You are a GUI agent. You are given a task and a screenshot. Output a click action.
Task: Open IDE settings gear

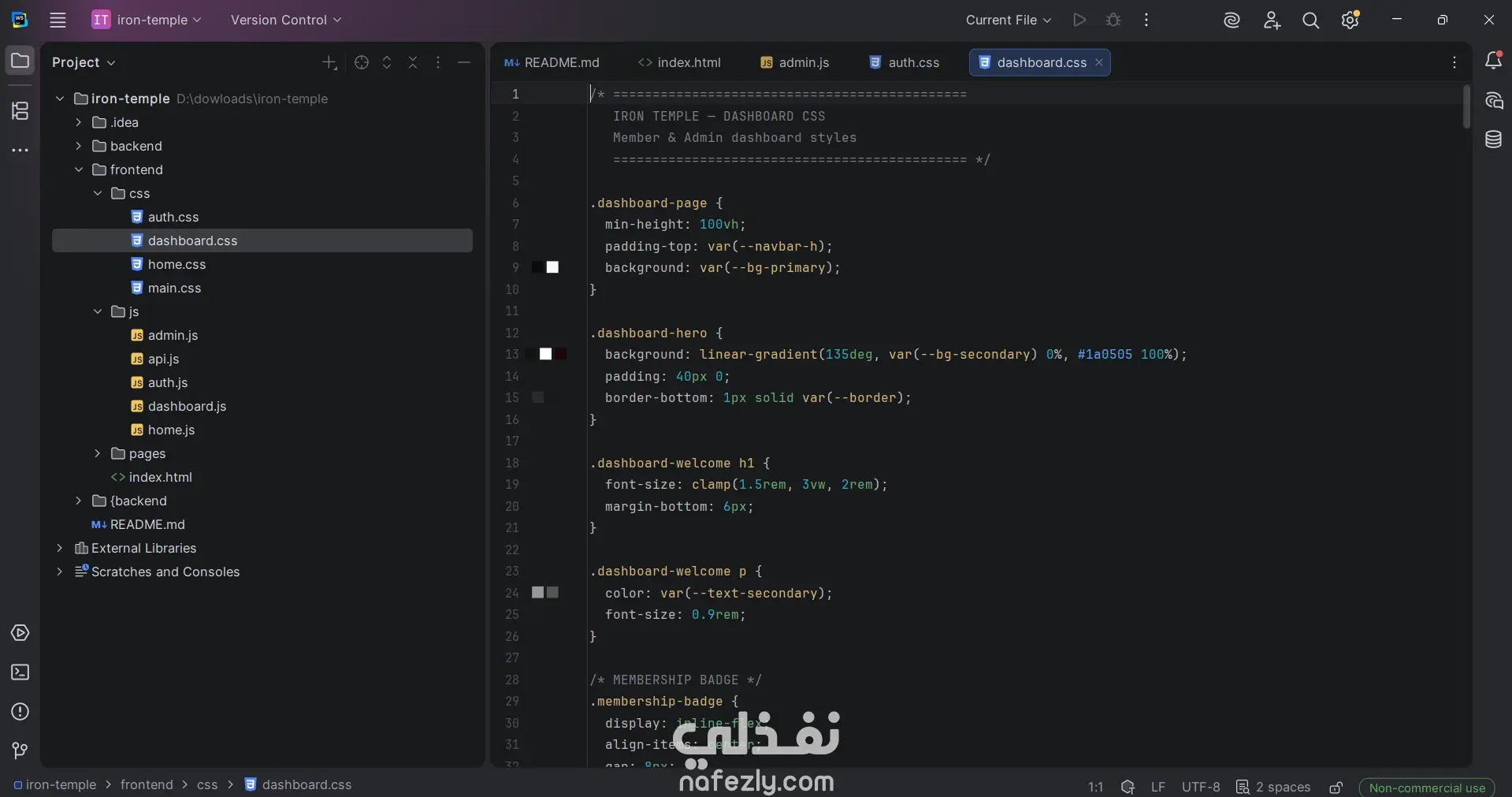point(1350,20)
